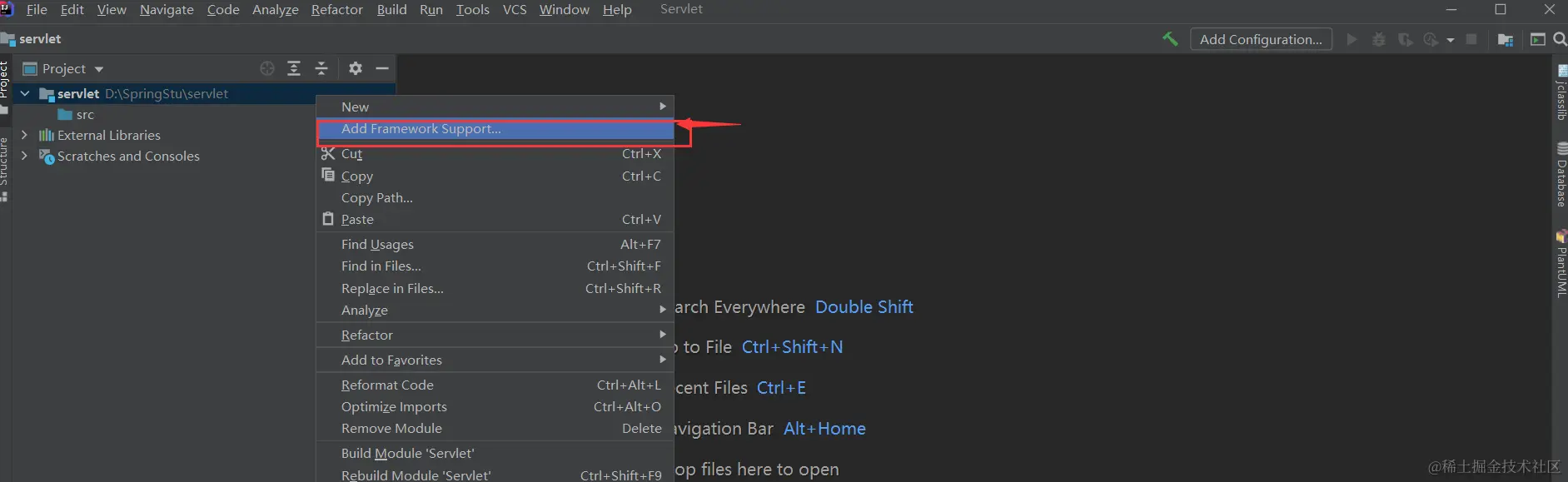The image size is (1568, 482).
Task: Select Reformat Code in context menu
Action: (x=495, y=385)
